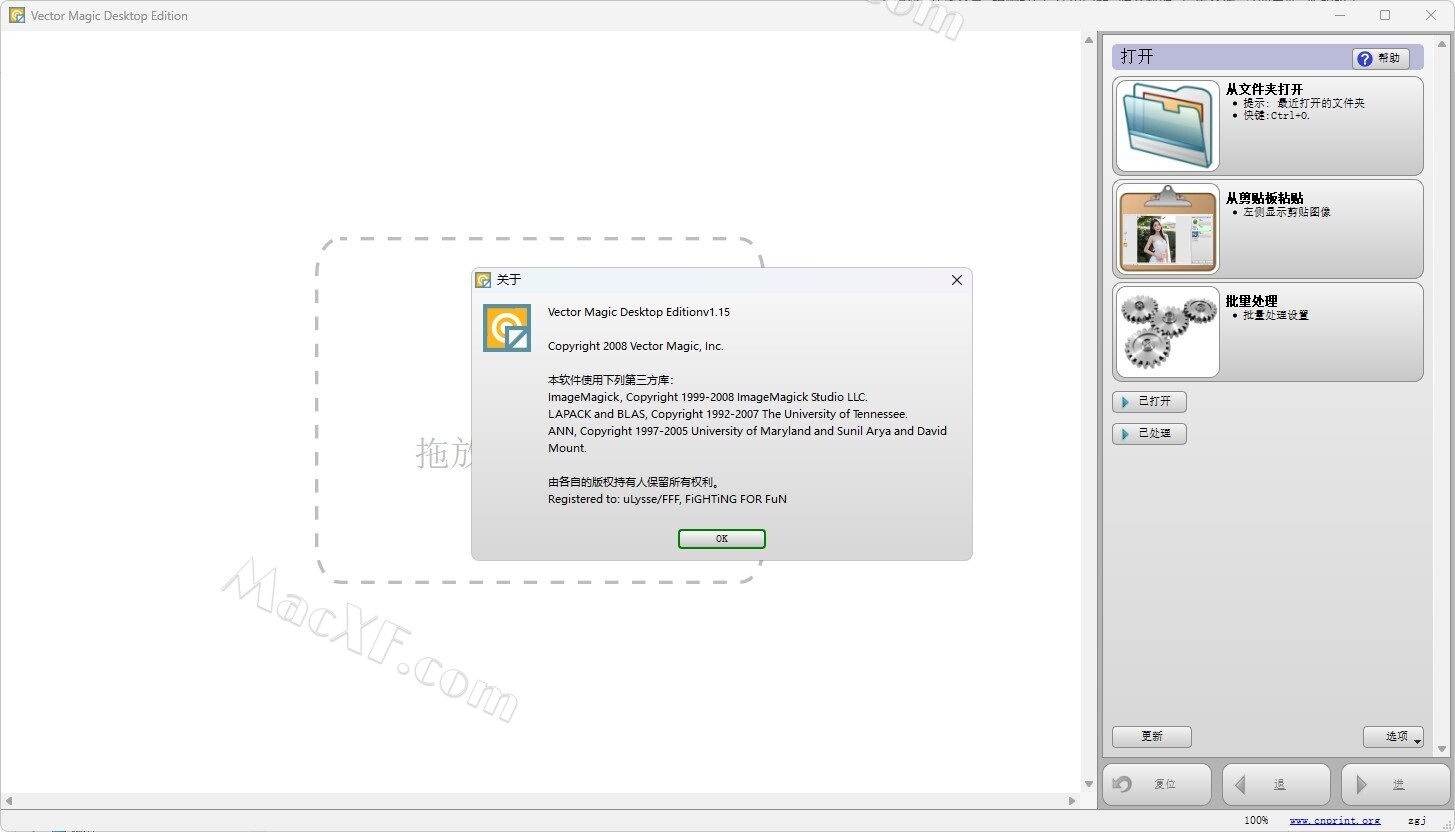The width and height of the screenshot is (1455, 832).
Task: Click the 复位 reset button
Action: pos(1157,785)
